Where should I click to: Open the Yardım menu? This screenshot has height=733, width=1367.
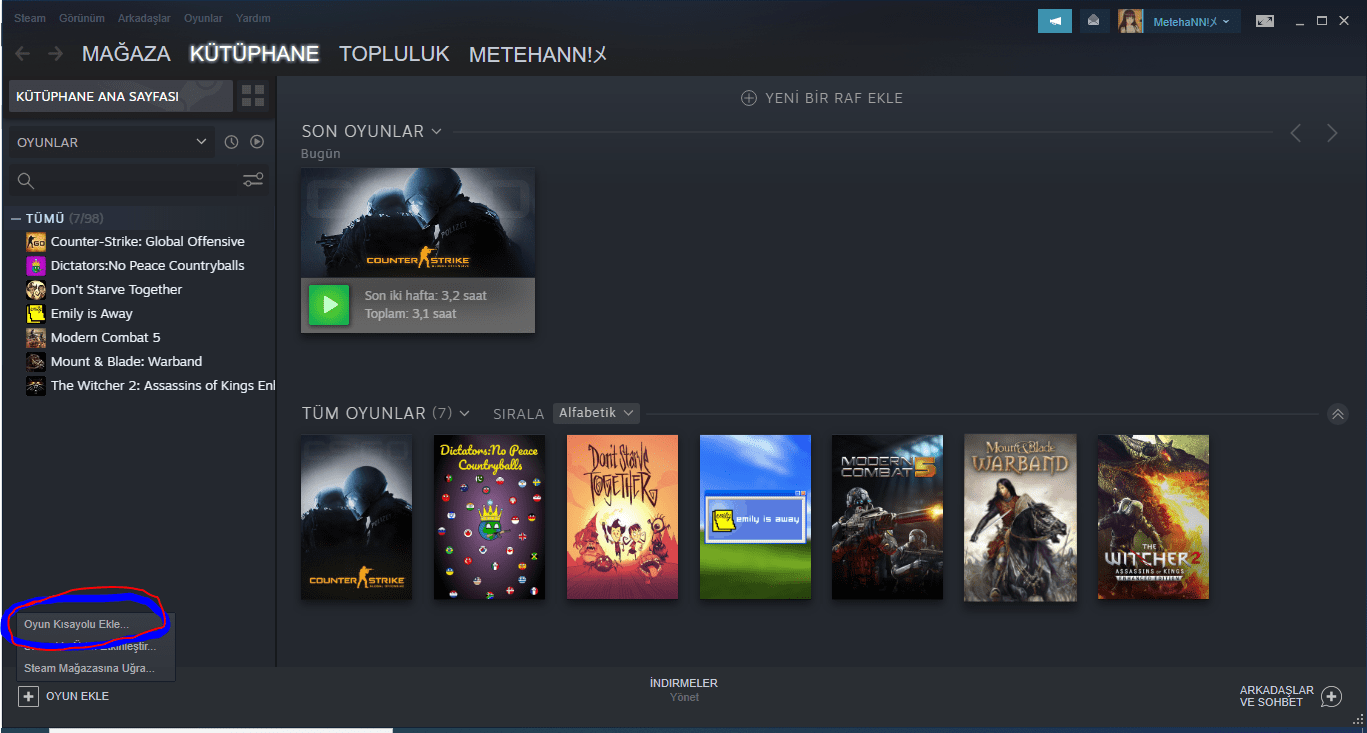click(x=253, y=18)
